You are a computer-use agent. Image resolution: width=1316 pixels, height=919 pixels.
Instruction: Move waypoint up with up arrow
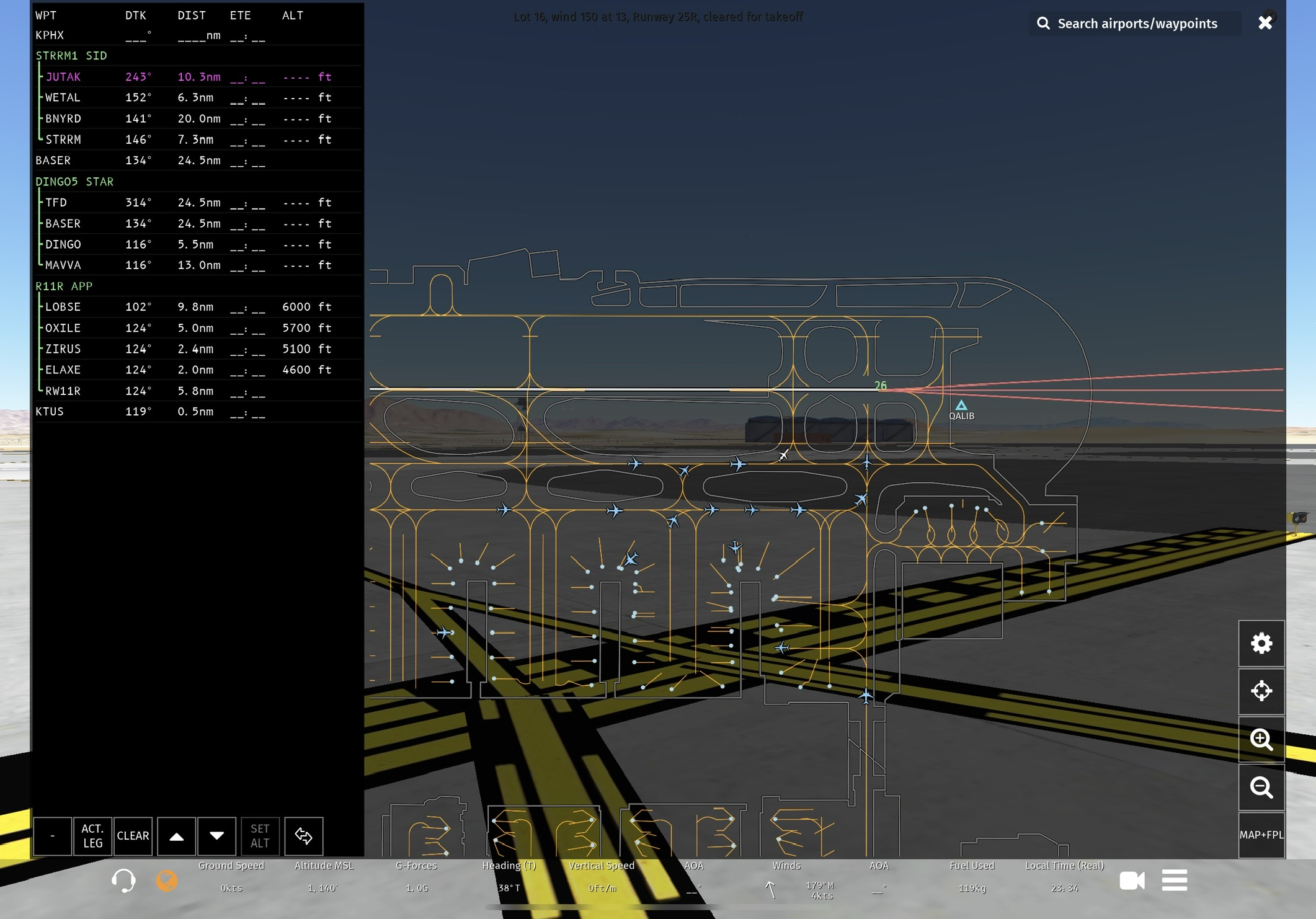[x=176, y=836]
